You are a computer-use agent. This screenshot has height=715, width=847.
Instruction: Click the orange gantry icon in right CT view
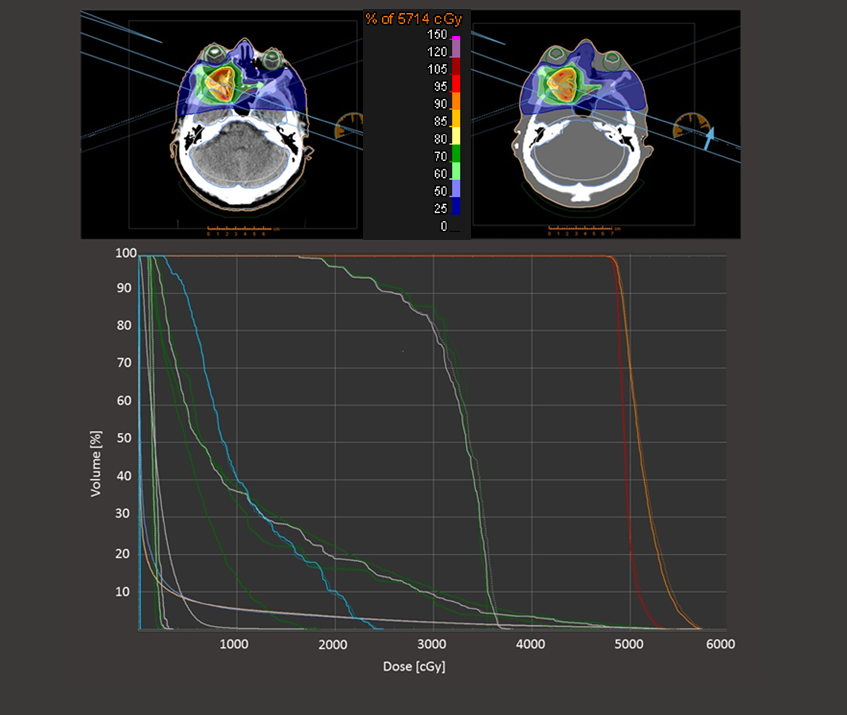tap(687, 126)
